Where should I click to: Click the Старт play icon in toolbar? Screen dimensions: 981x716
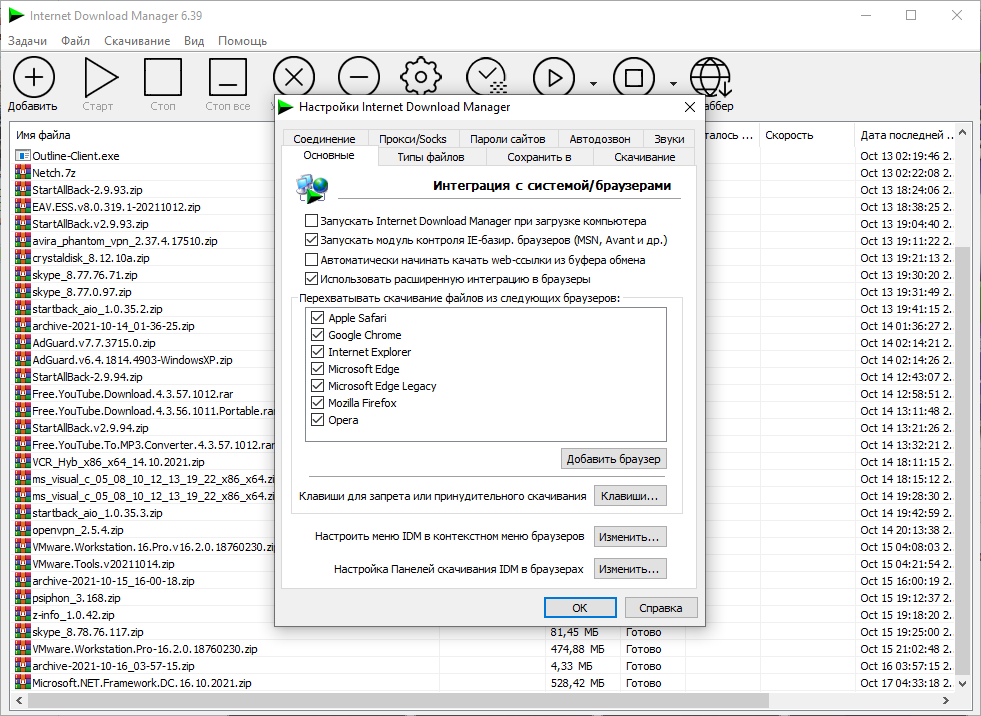98,77
